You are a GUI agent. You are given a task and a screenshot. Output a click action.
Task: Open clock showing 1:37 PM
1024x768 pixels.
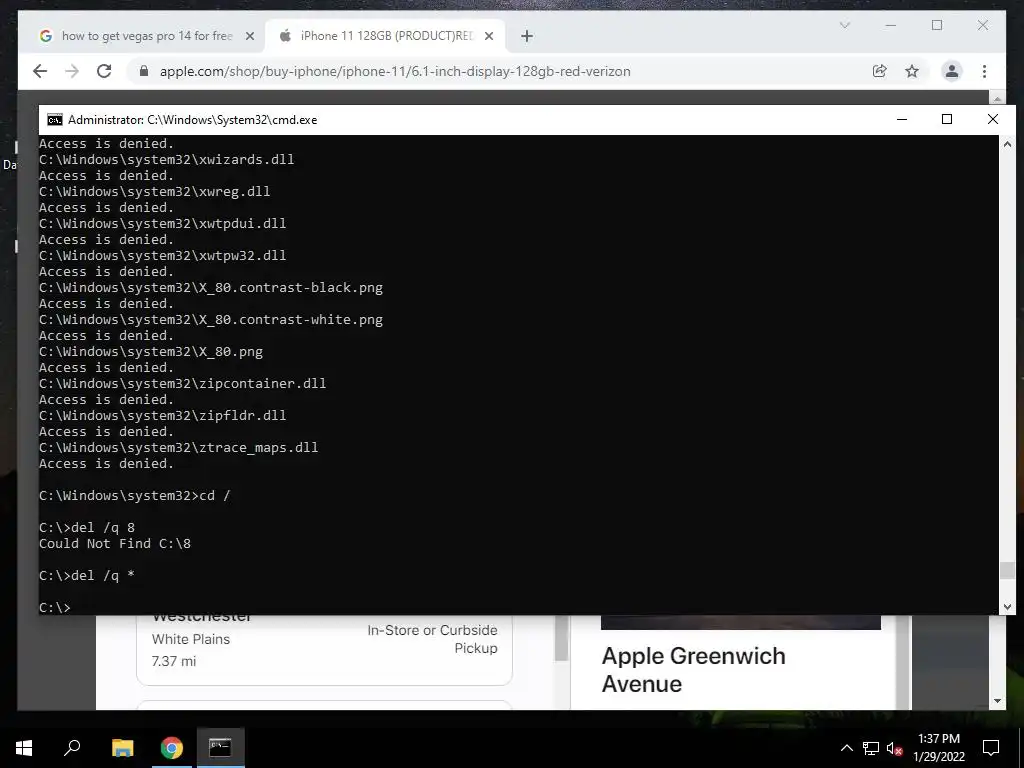point(939,748)
